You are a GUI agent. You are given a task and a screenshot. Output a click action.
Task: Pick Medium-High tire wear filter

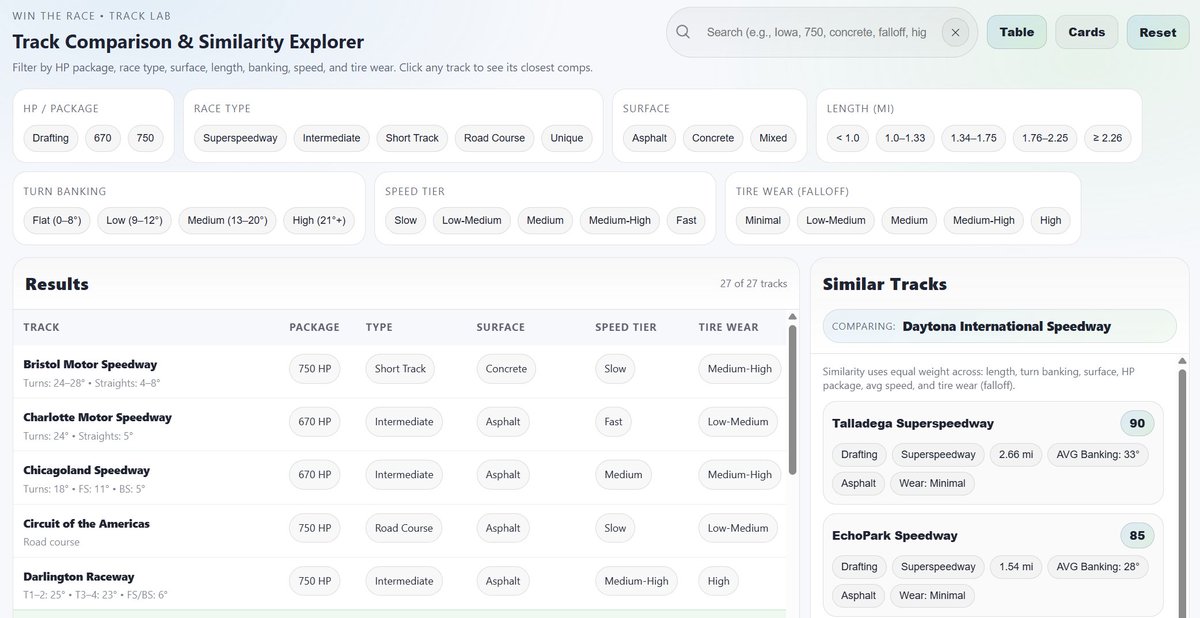tap(984, 220)
